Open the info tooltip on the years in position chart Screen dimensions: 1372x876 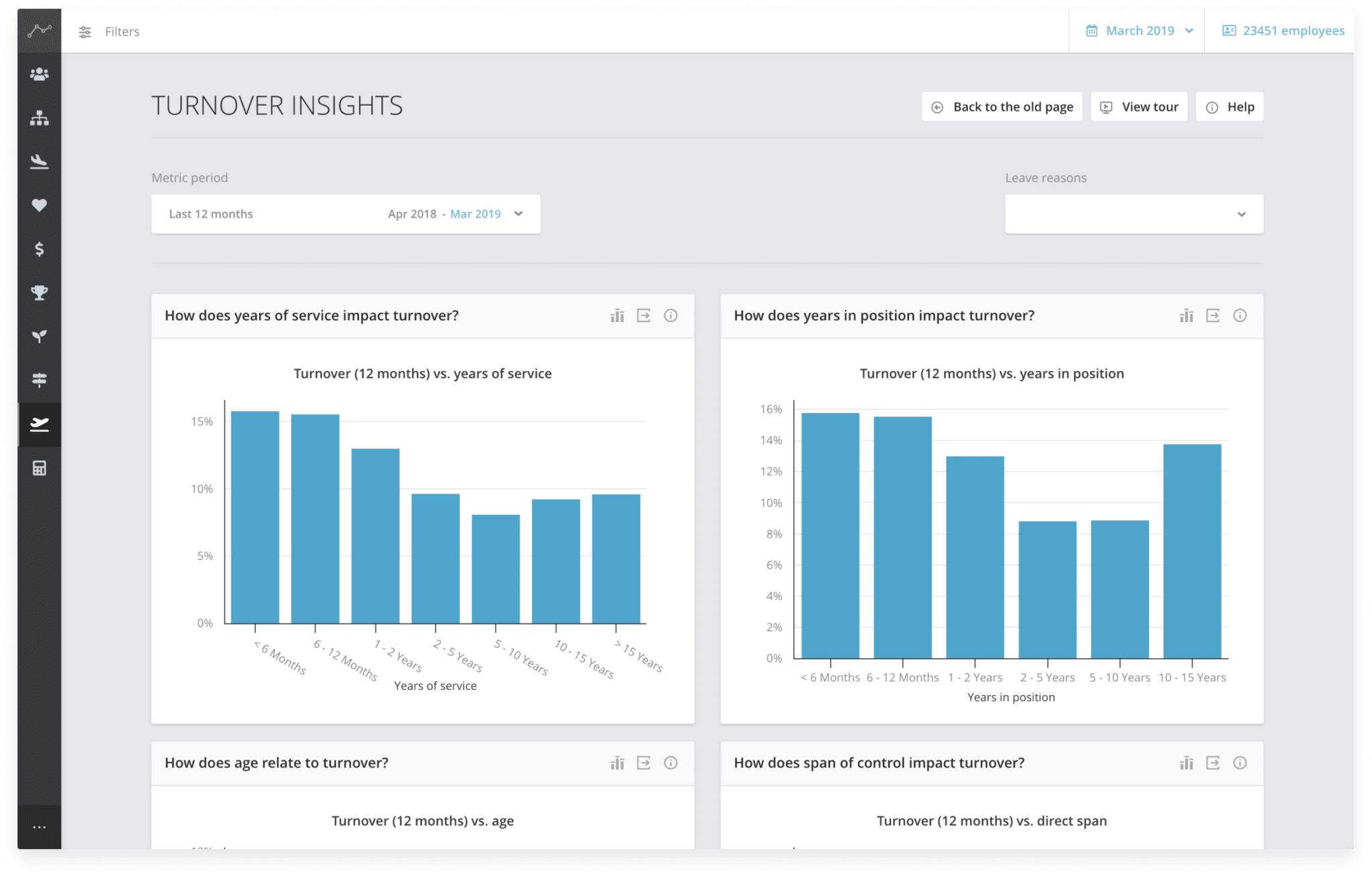tap(1240, 315)
